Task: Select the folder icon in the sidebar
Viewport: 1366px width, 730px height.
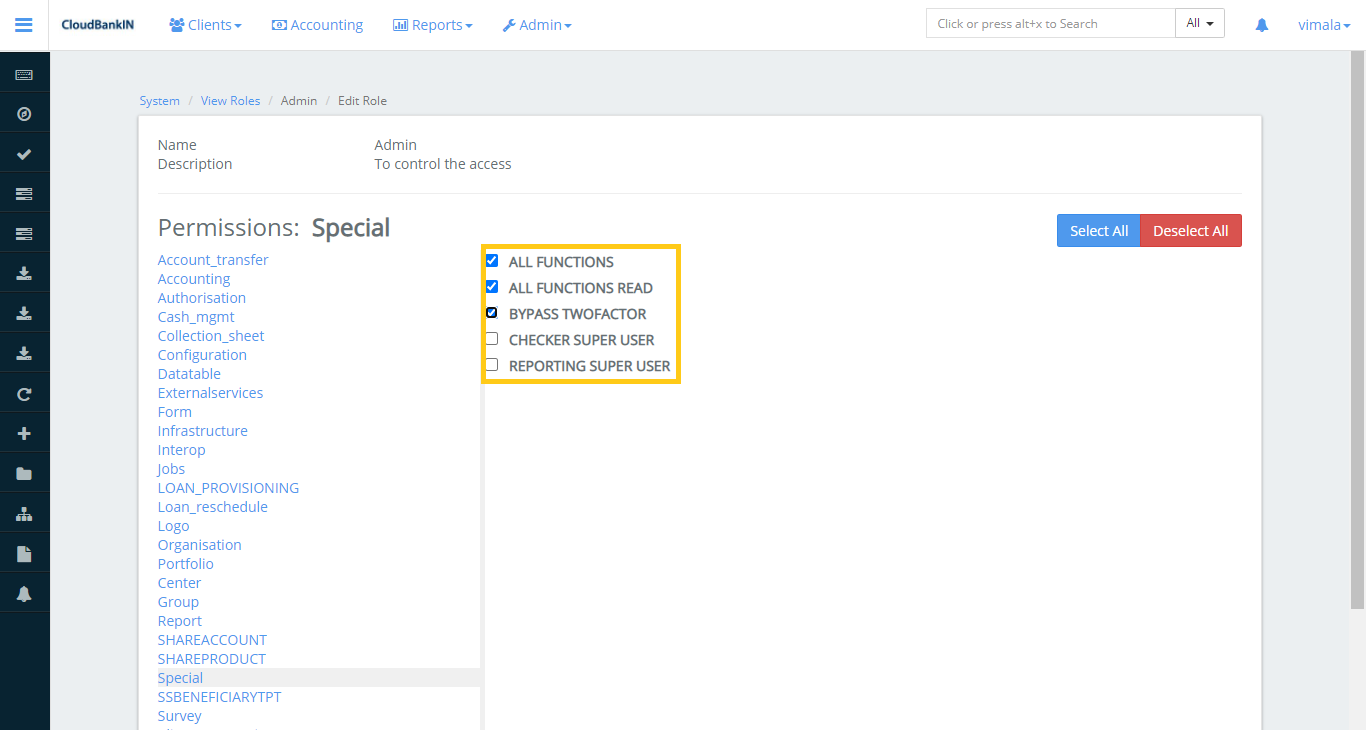Action: click(x=25, y=473)
